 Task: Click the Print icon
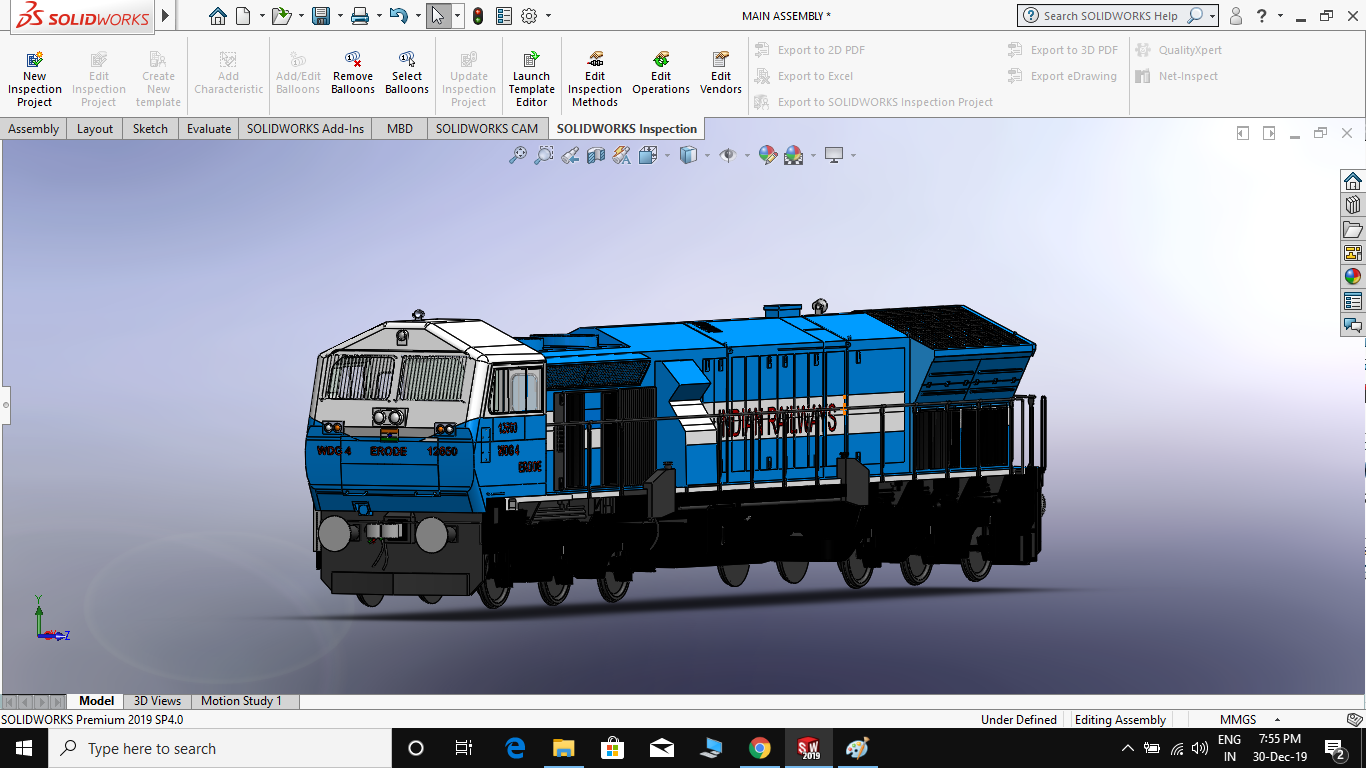360,16
